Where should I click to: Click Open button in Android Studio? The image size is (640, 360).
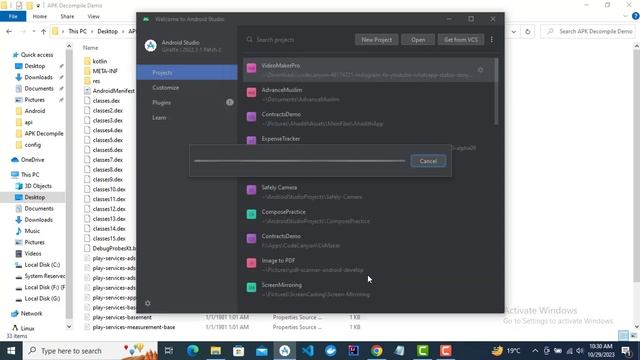(x=418, y=40)
